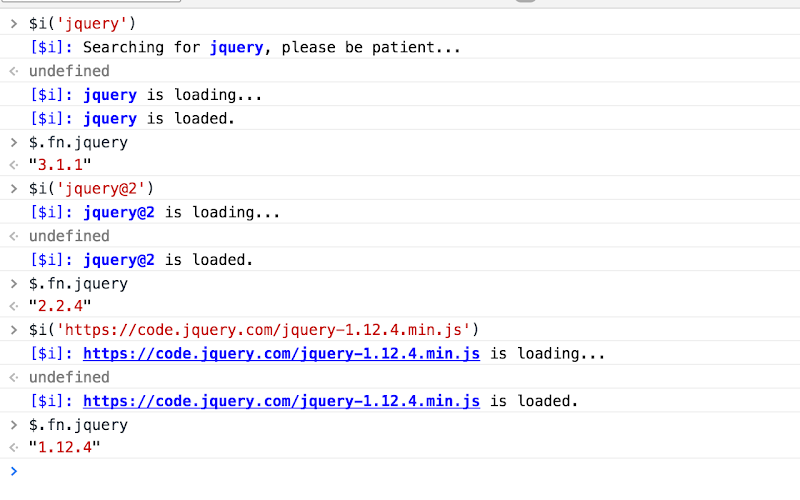Select the "1.12.4" version output

64,447
